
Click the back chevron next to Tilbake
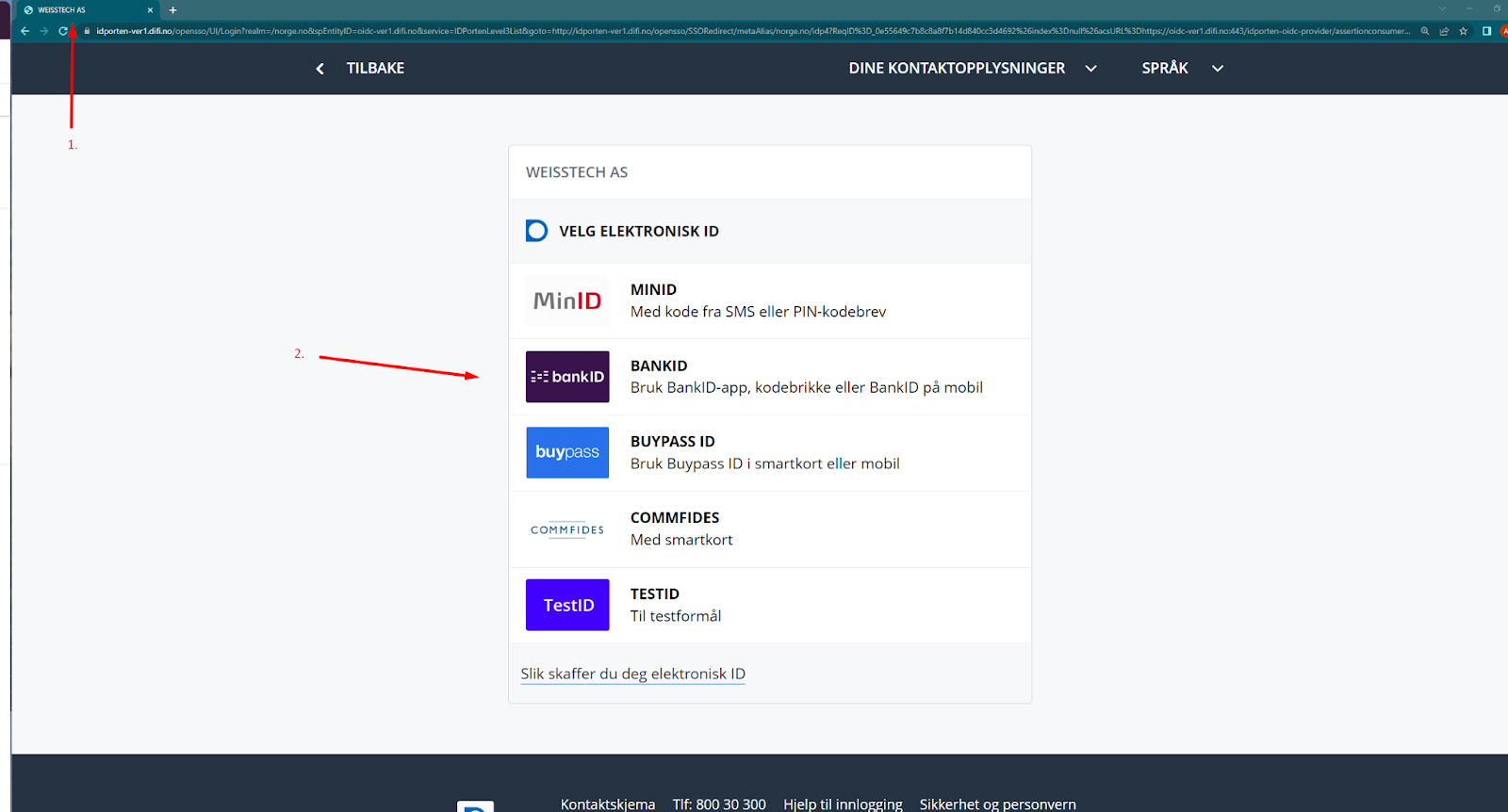tap(320, 69)
